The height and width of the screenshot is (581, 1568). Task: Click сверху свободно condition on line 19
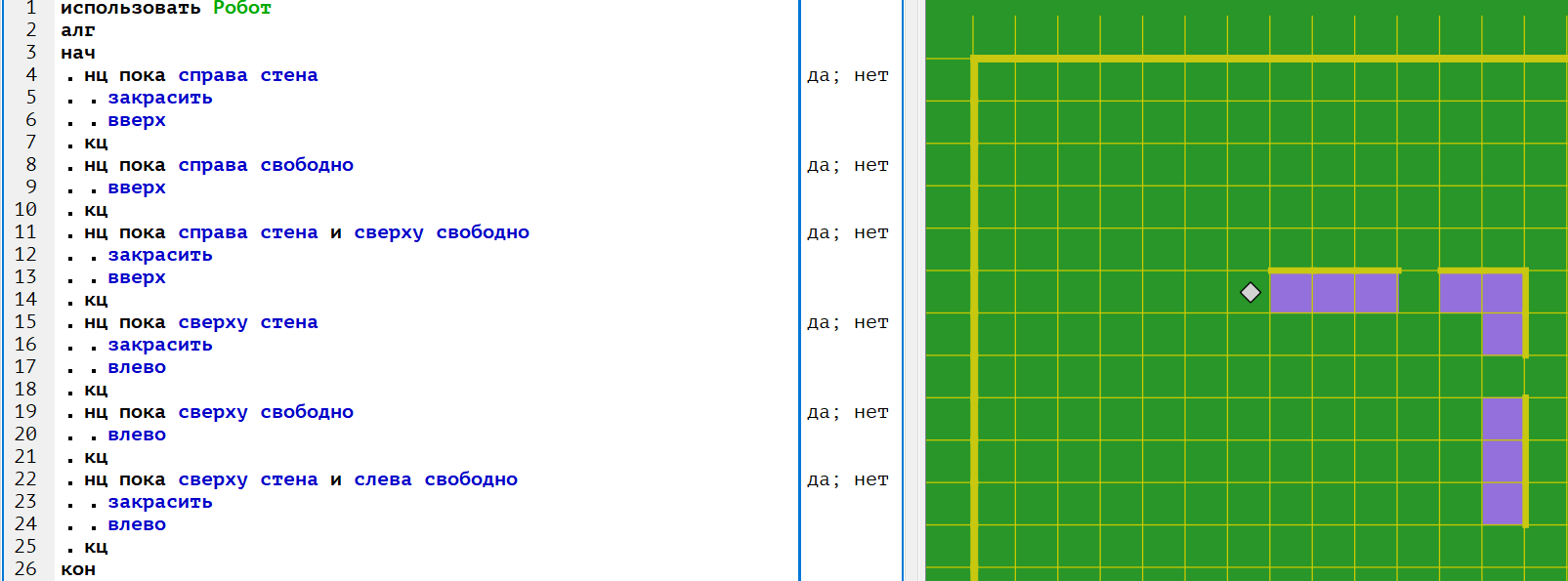click(265, 412)
